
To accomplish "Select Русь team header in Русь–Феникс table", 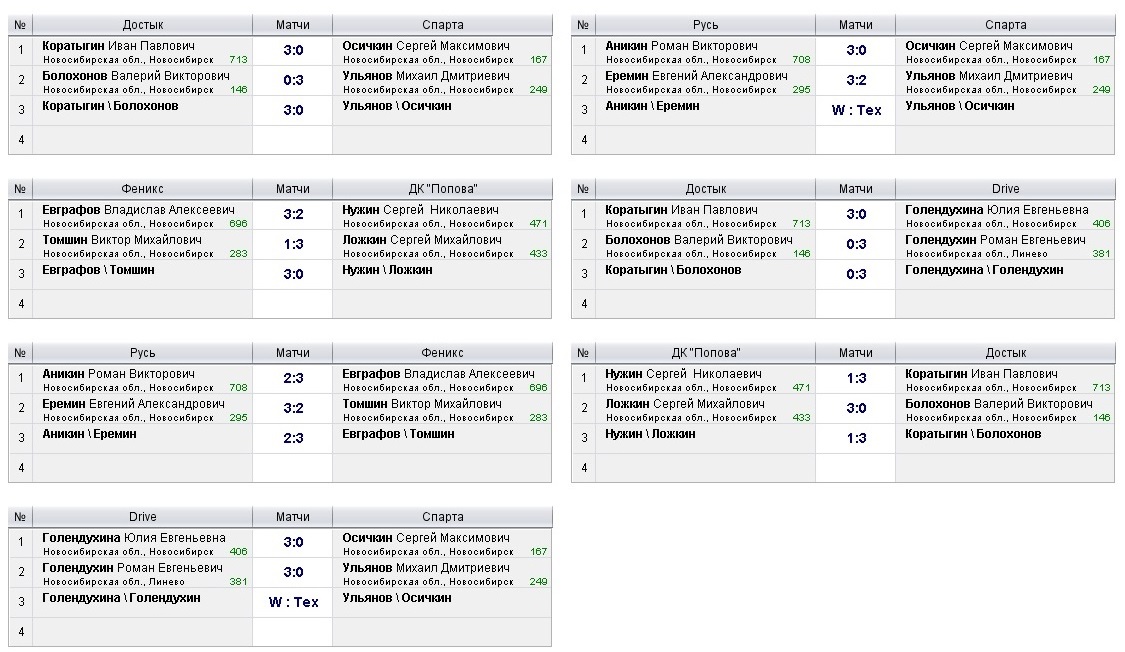I will point(143,353).
